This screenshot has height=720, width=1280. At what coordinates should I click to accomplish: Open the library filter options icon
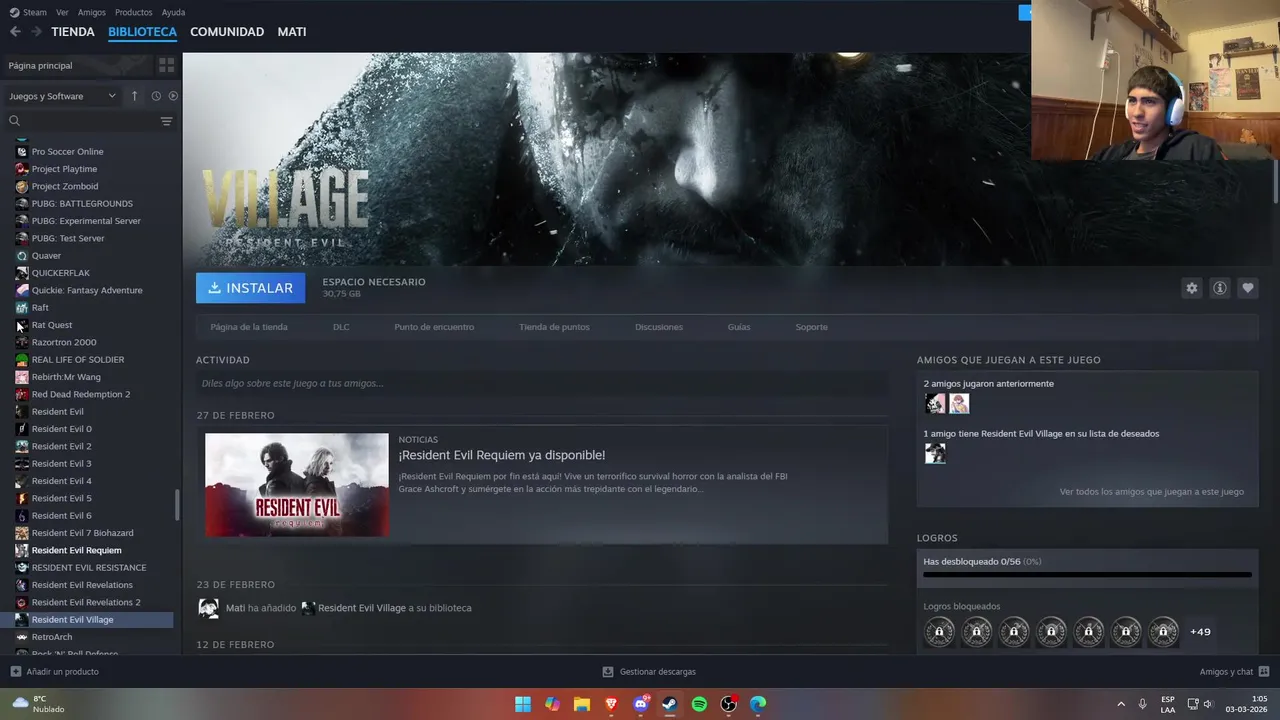point(166,121)
